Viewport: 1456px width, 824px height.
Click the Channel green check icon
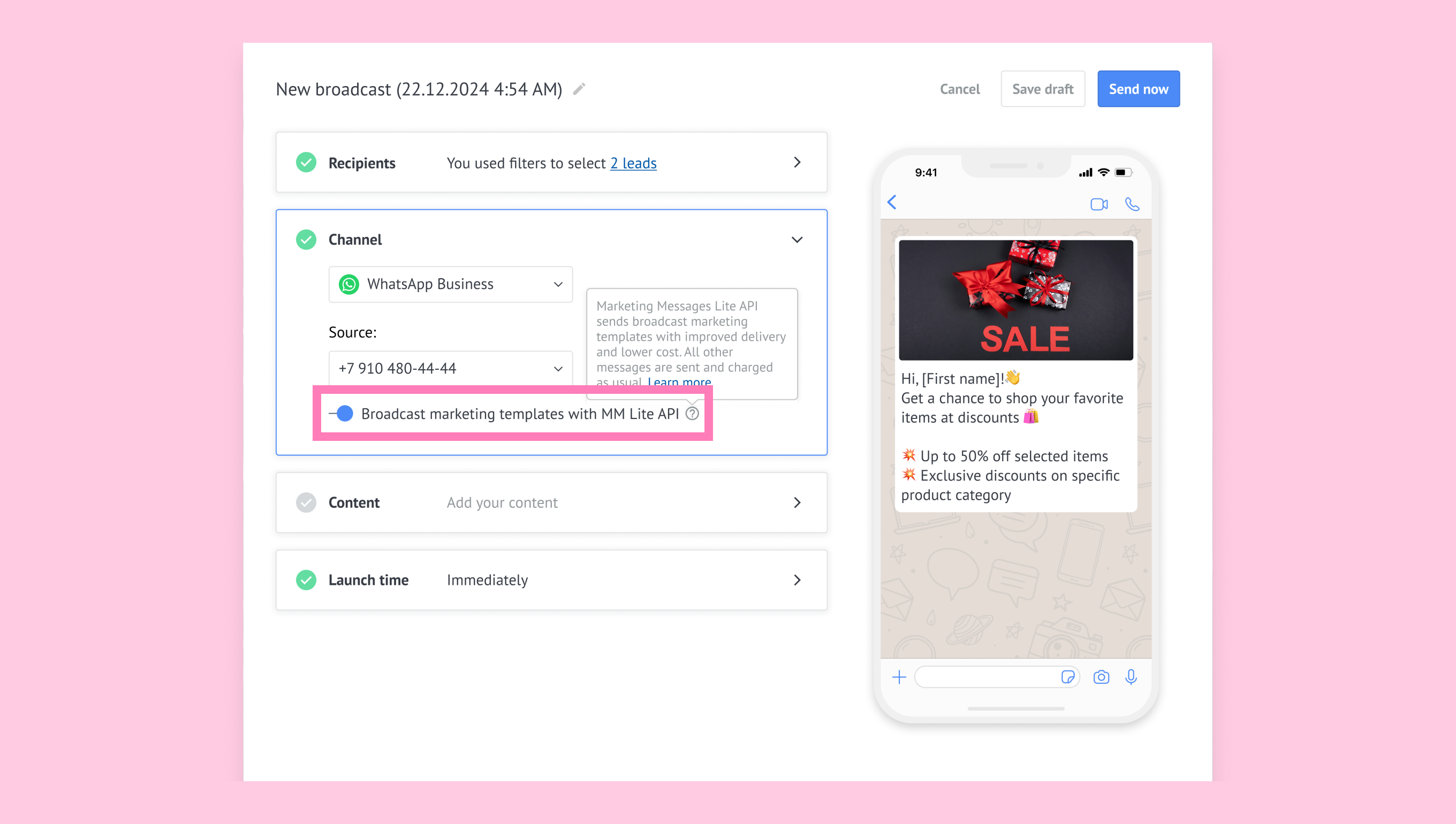(x=306, y=239)
